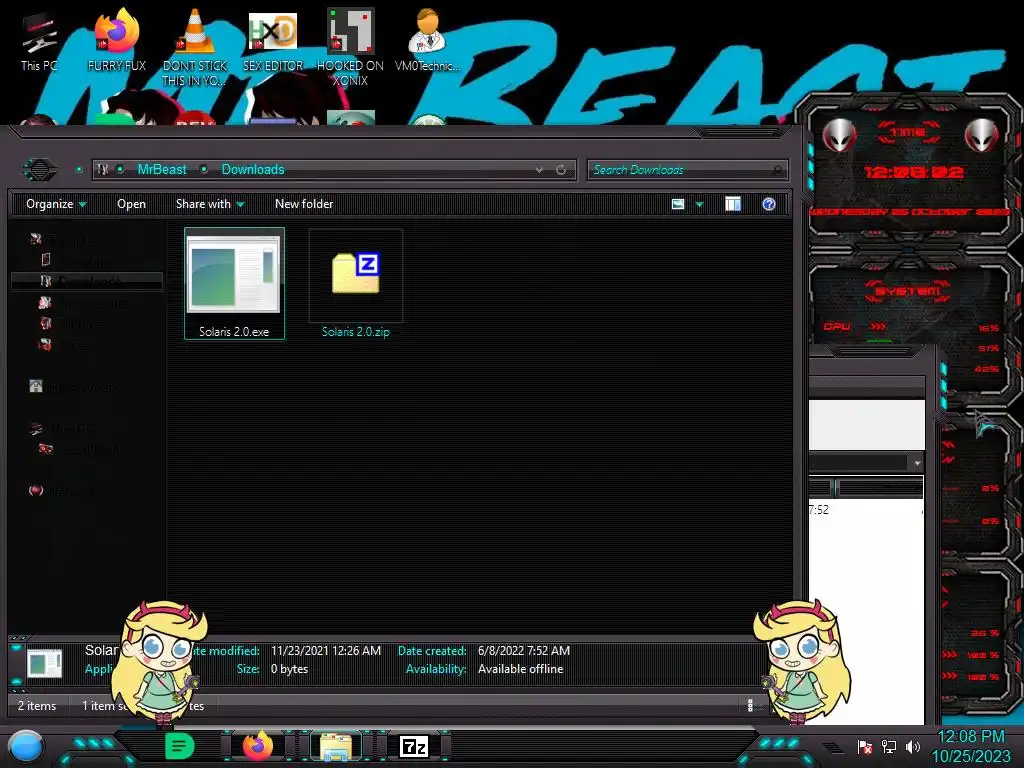This screenshot has width=1024, height=768.
Task: Click the volume speaker tray icon
Action: point(912,746)
